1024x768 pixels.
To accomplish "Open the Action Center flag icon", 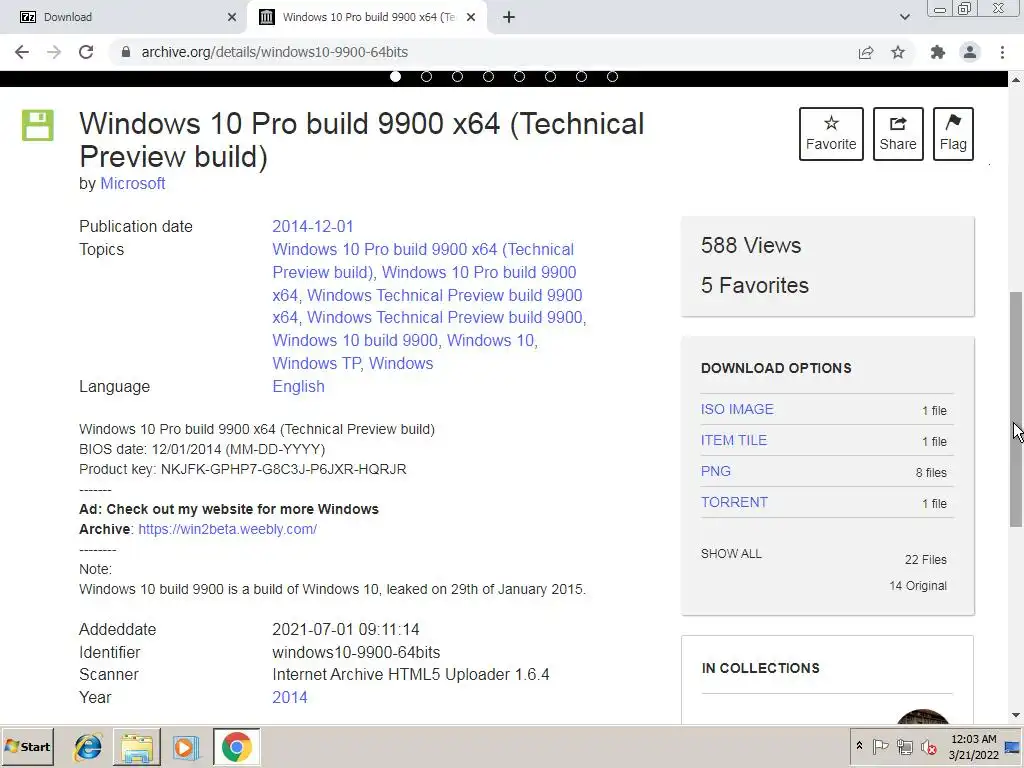I will tap(880, 746).
